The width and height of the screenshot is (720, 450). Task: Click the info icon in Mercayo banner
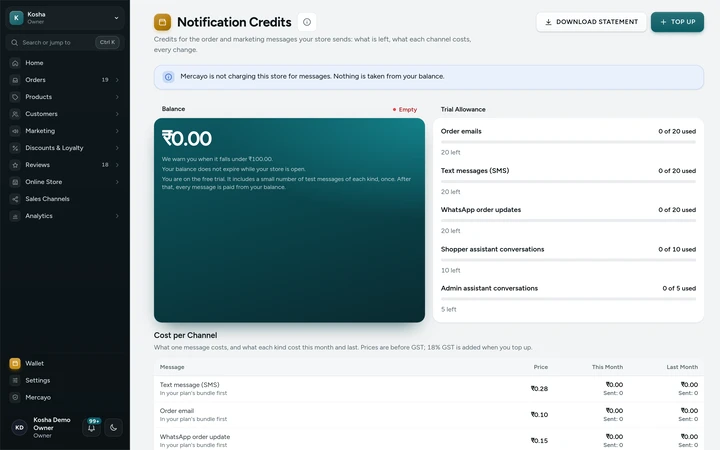tap(169, 77)
